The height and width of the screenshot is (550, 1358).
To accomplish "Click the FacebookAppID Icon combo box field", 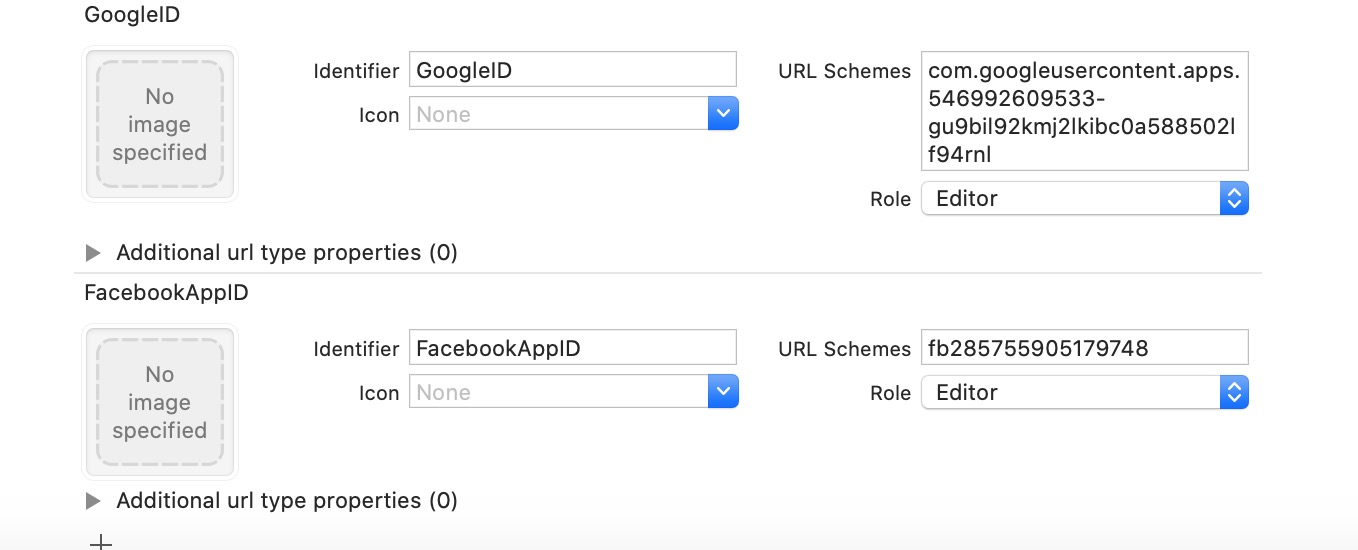I will pyautogui.click(x=558, y=392).
